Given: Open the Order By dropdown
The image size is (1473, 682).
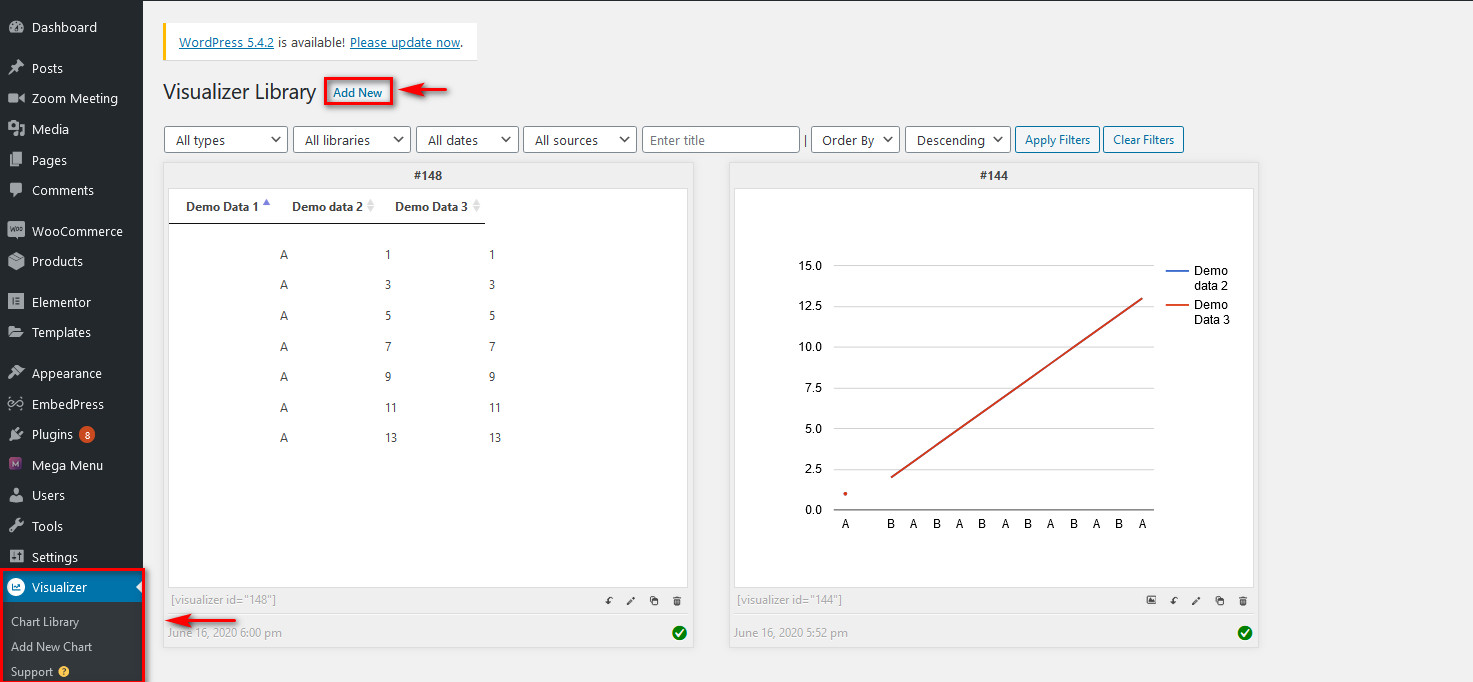Looking at the screenshot, I should pyautogui.click(x=855, y=140).
